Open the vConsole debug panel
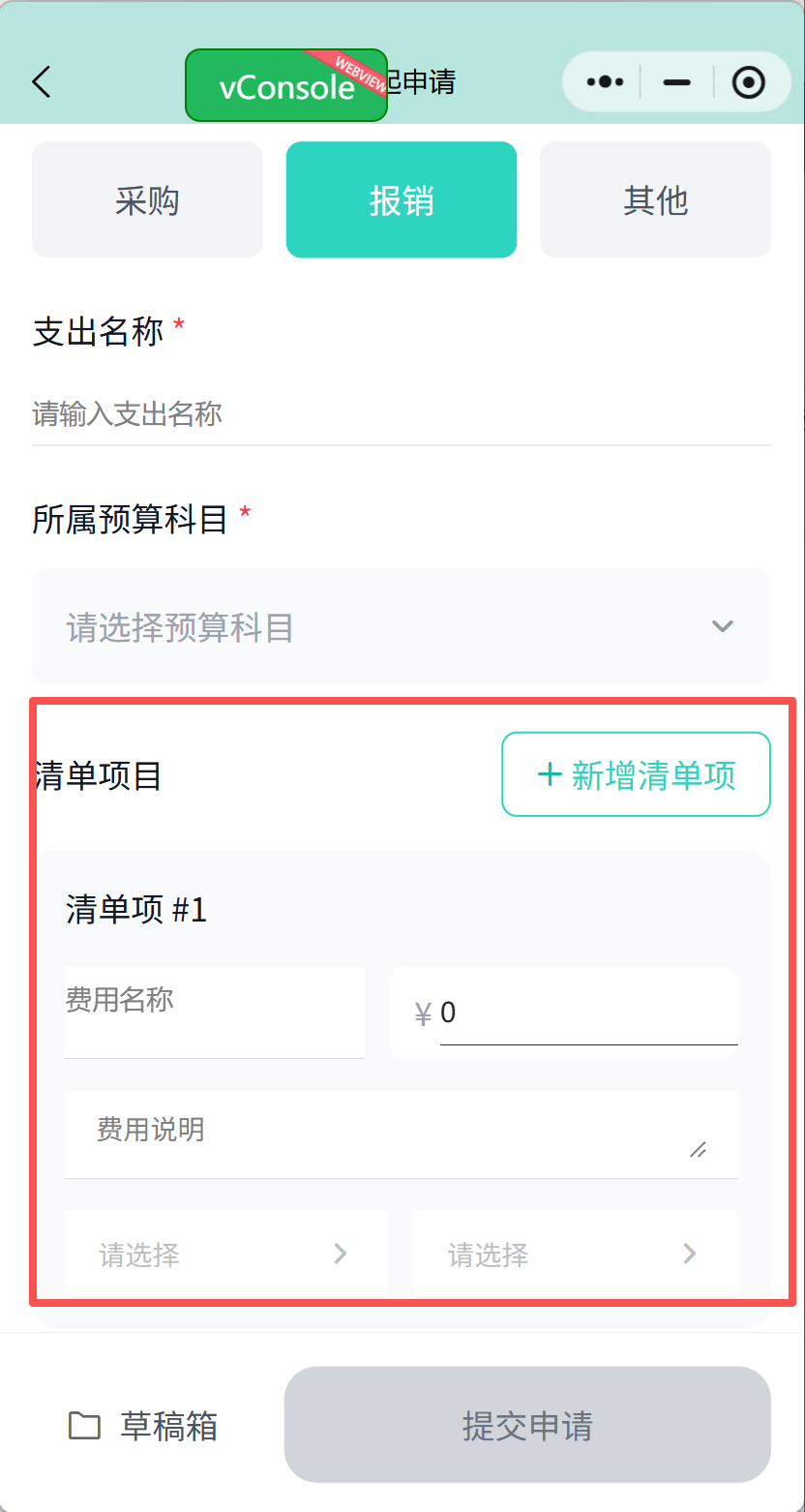This screenshot has width=805, height=1512. 285,85
